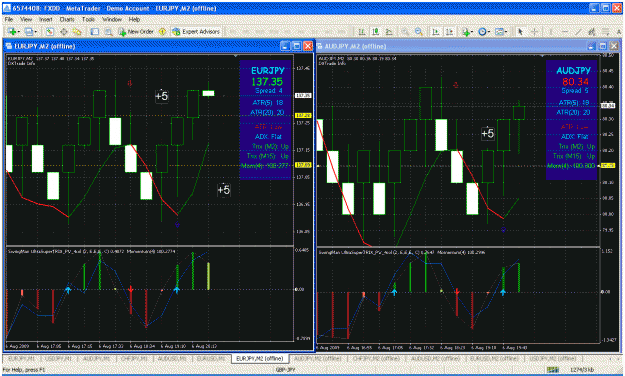625x376 pixels.
Task: Expand the Periods dropdown arrow
Action: [489, 31]
